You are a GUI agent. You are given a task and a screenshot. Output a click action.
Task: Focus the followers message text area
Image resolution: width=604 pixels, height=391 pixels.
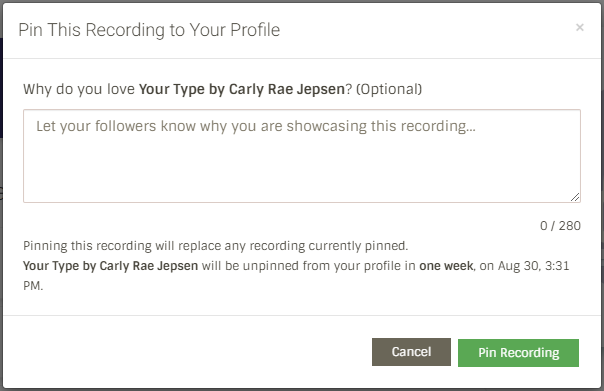302,156
